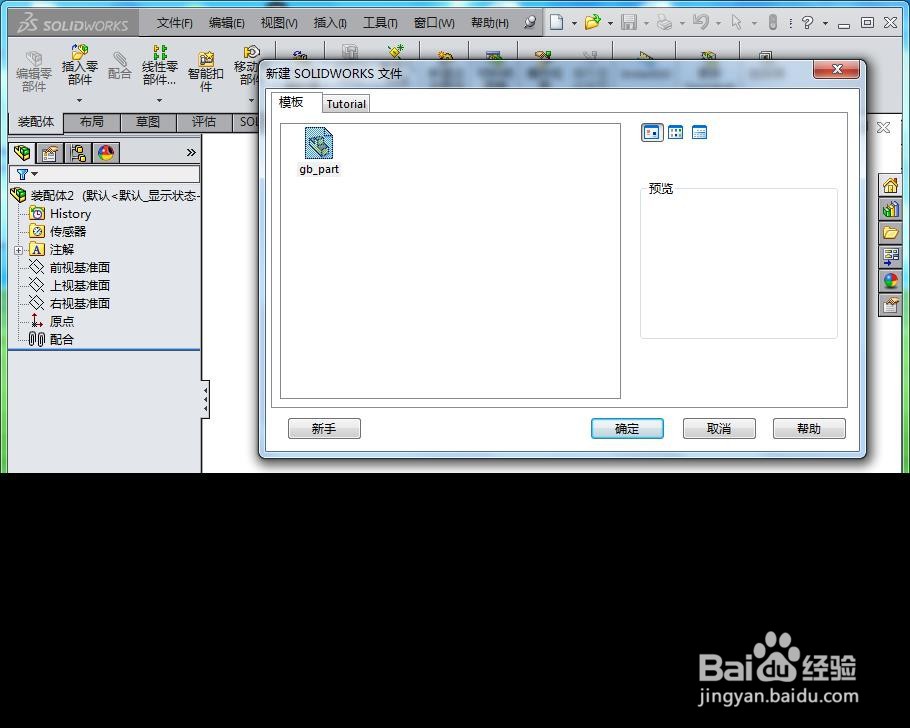Open dropdown arrow next to Open icon

610,24
